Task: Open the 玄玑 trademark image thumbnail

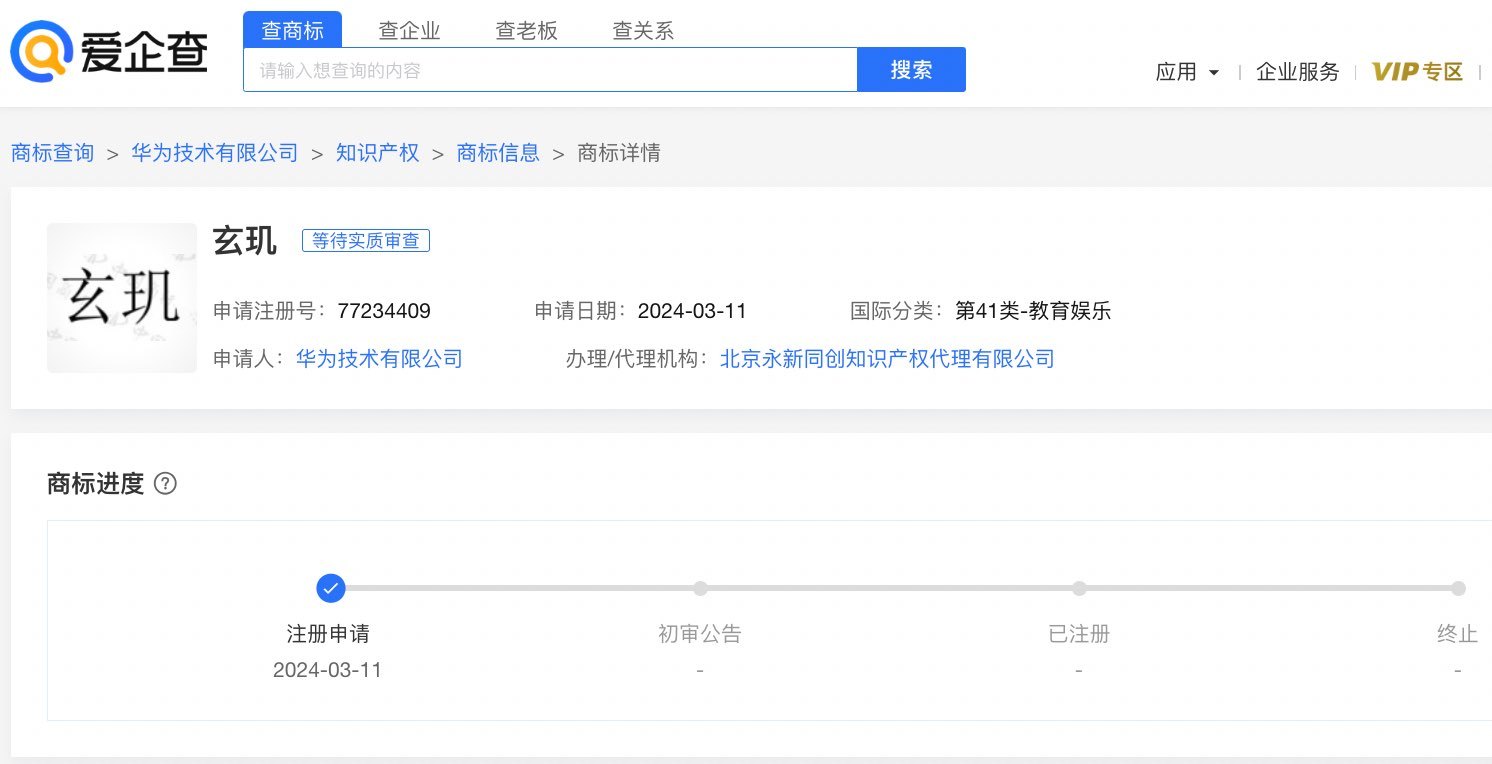Action: pos(122,298)
